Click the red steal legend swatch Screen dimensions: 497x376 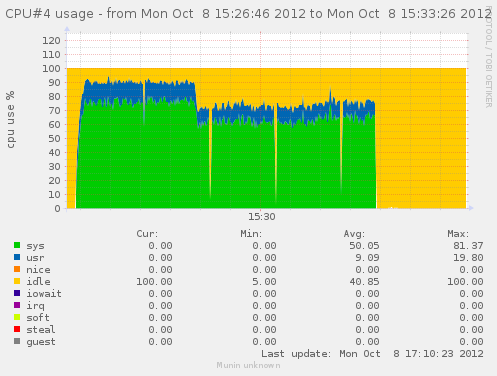(17, 329)
